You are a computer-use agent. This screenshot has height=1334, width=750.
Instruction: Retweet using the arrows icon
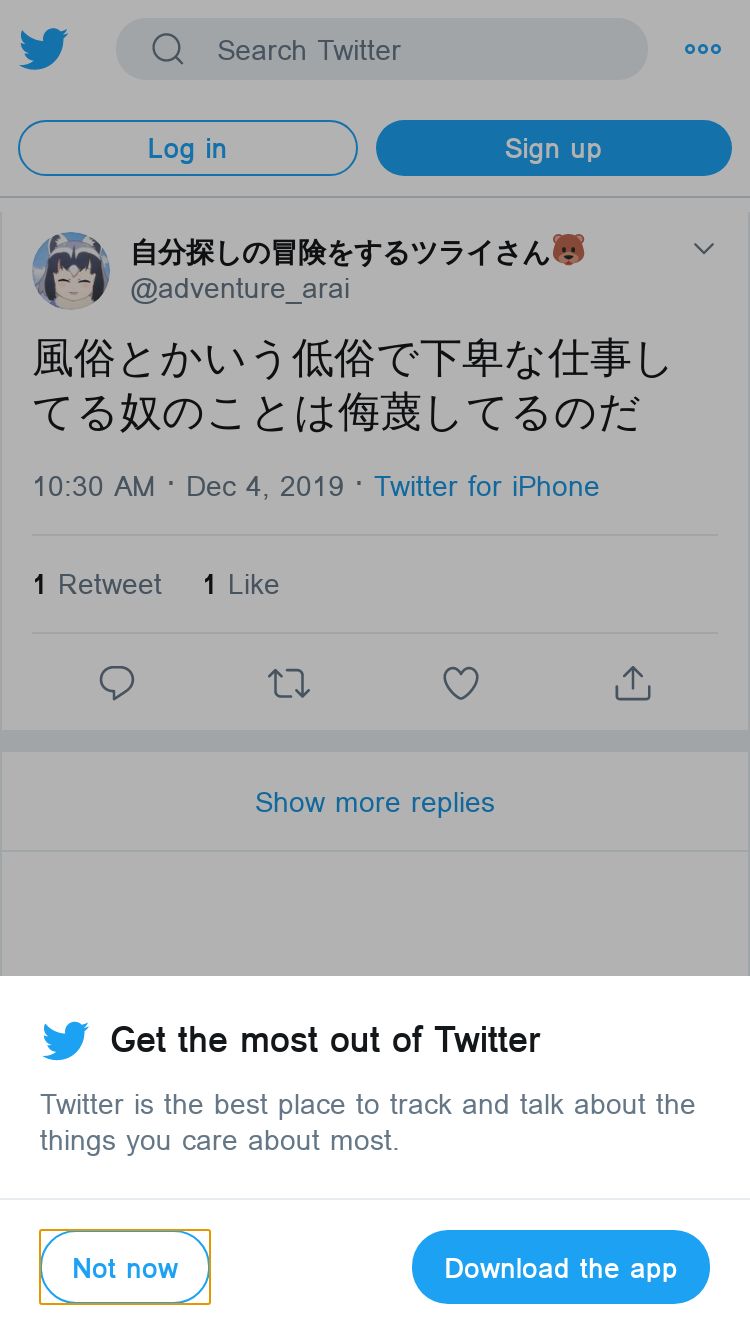click(289, 683)
